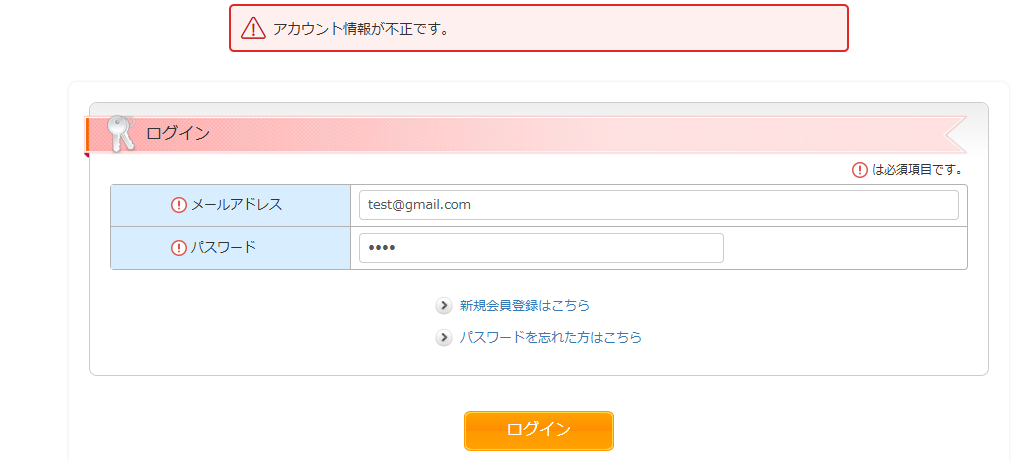This screenshot has width=1036, height=460.
Task: Click the pink ribbon's notched right end
Action: point(955,135)
